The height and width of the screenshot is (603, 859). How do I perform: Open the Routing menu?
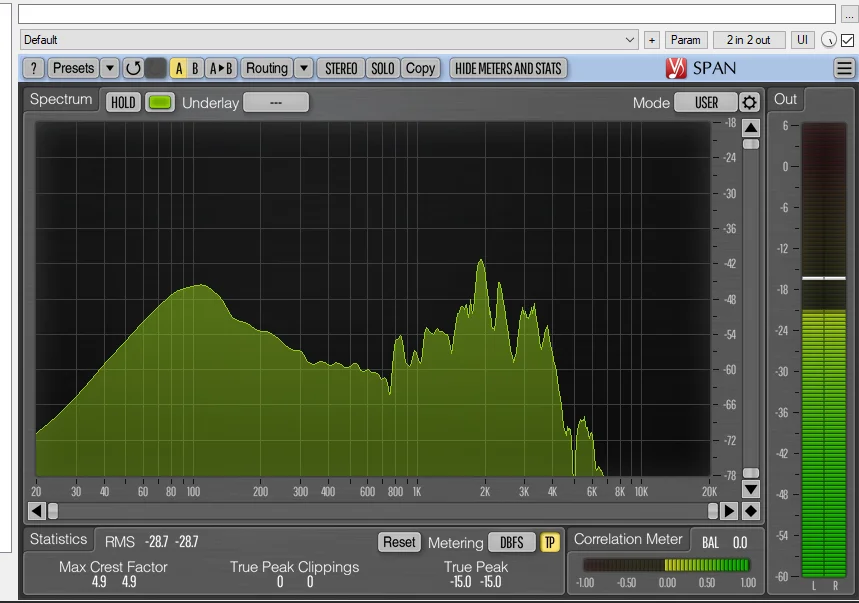267,68
